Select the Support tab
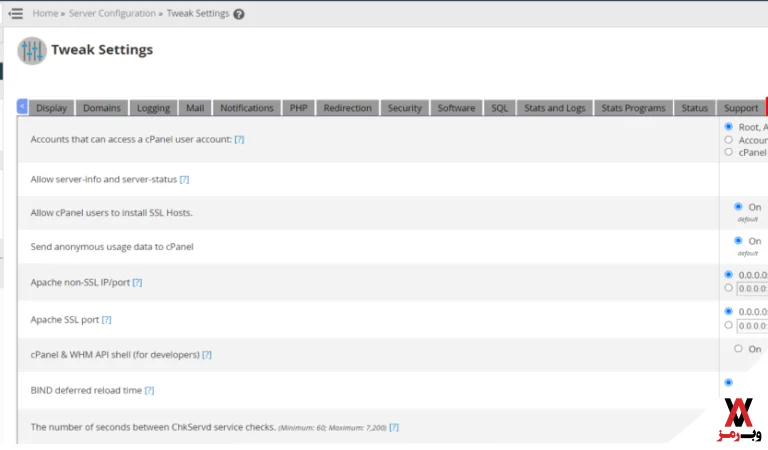The image size is (768, 450). [x=741, y=108]
